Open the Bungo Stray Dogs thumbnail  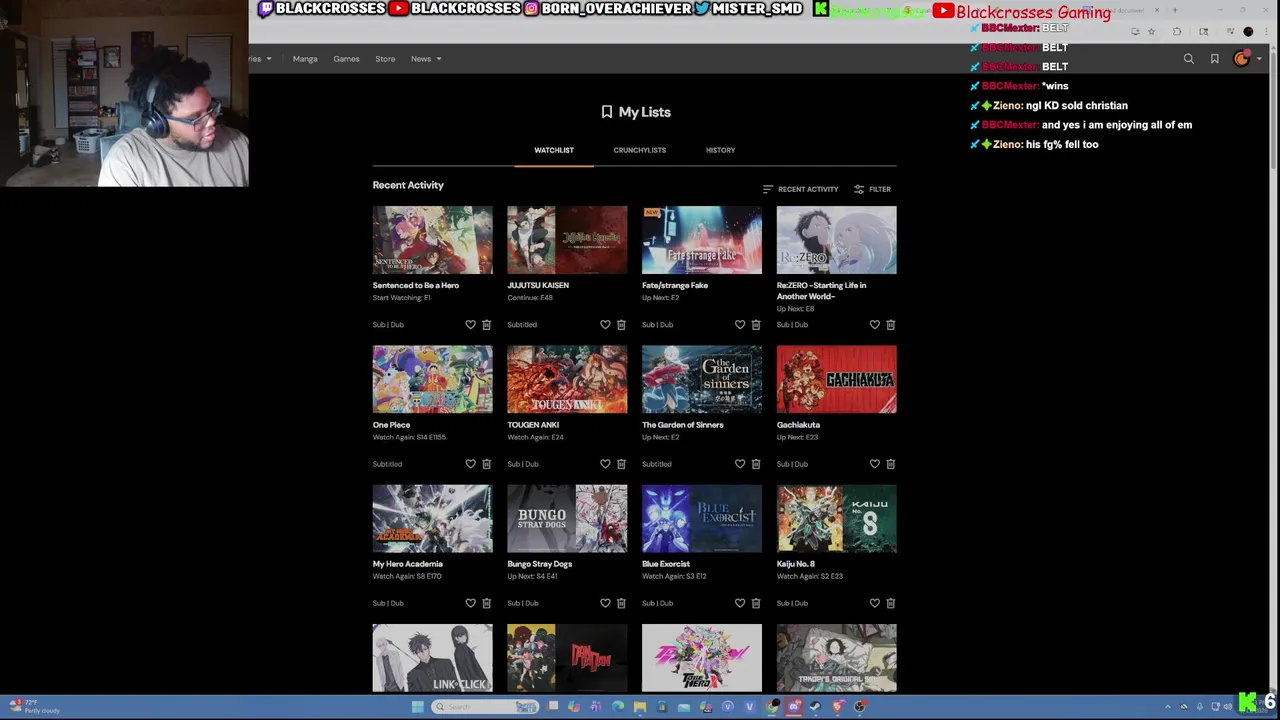click(567, 518)
